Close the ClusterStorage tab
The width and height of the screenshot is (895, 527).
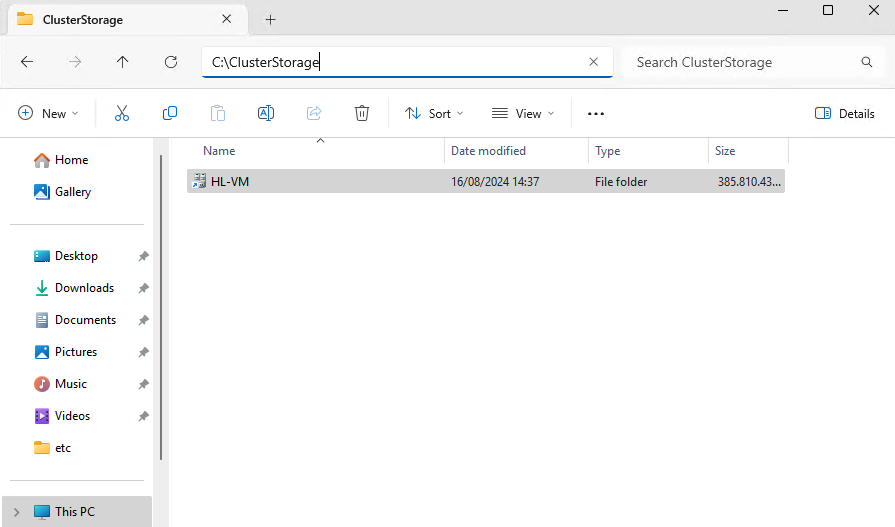tap(227, 19)
